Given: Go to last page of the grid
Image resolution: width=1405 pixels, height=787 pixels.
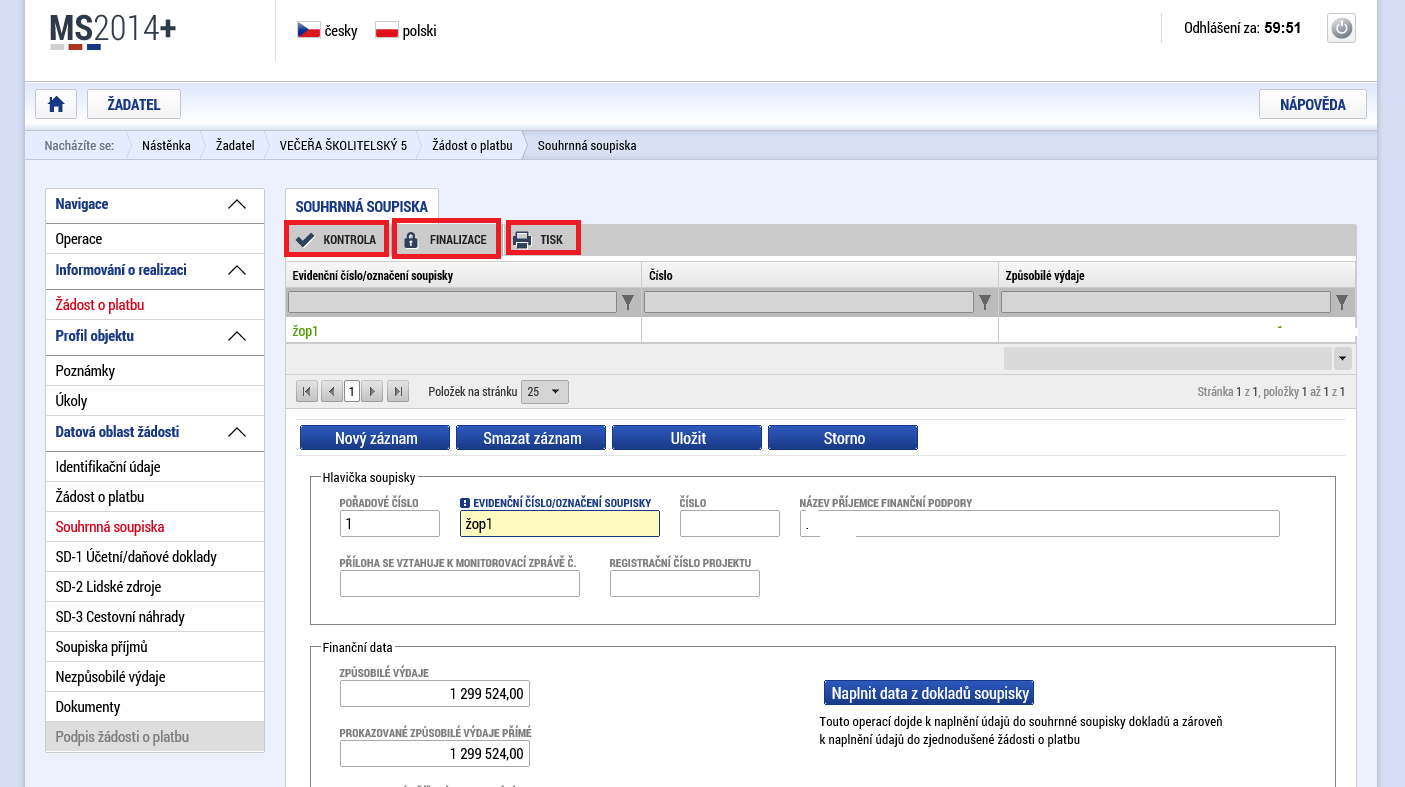Looking at the screenshot, I should click(398, 392).
